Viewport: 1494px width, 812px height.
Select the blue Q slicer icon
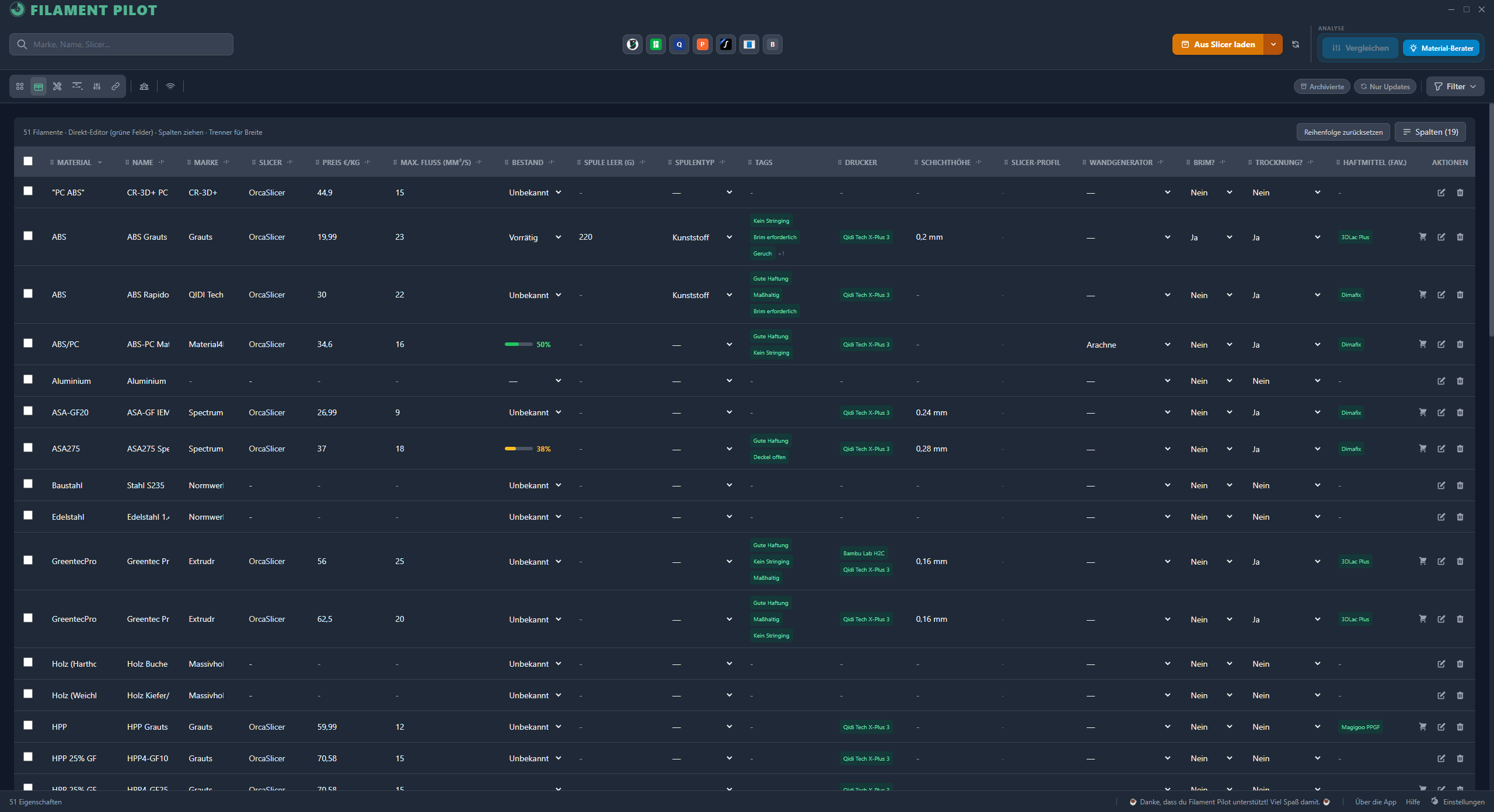coord(679,44)
